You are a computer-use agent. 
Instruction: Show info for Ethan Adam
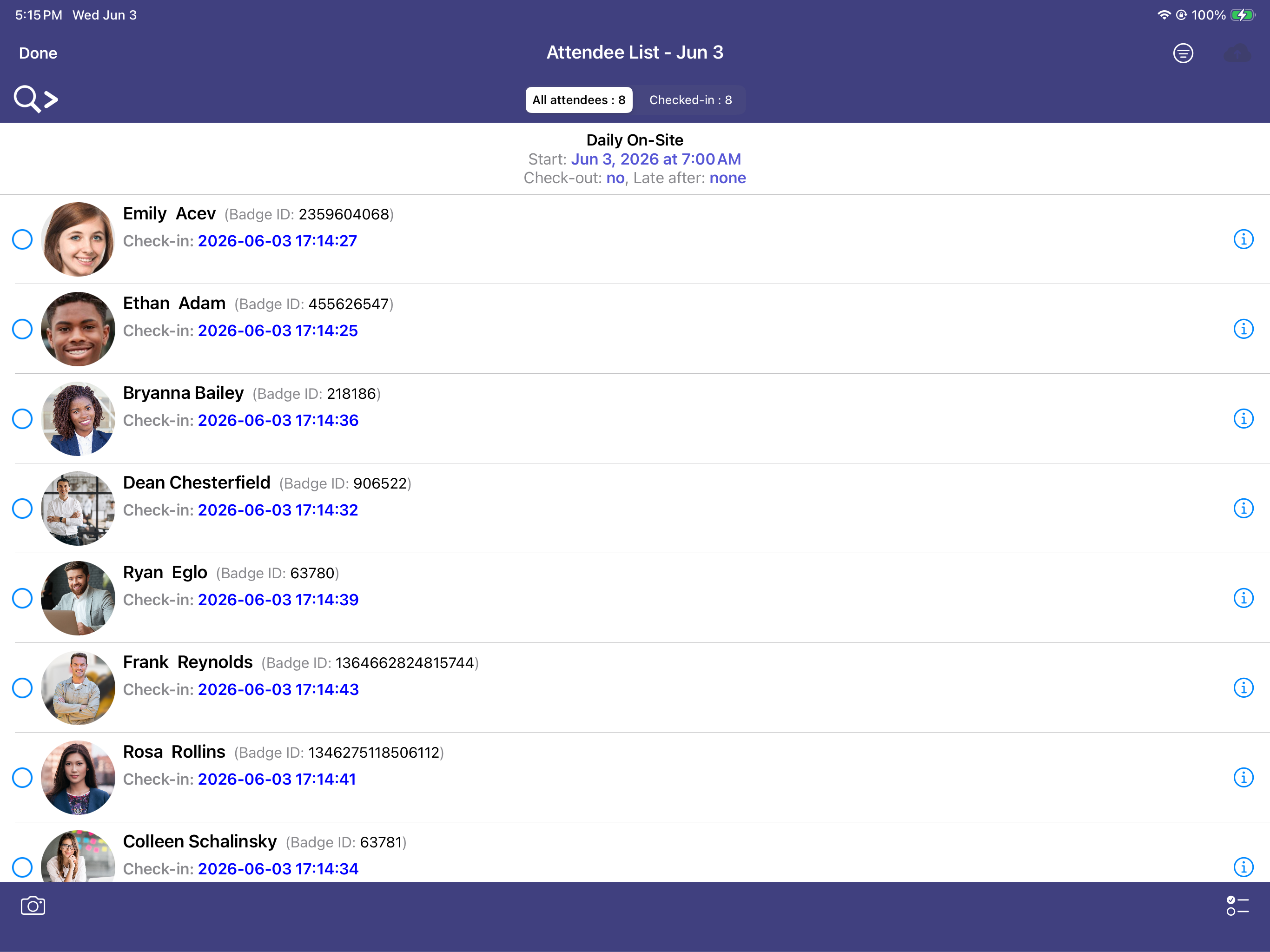coord(1243,329)
